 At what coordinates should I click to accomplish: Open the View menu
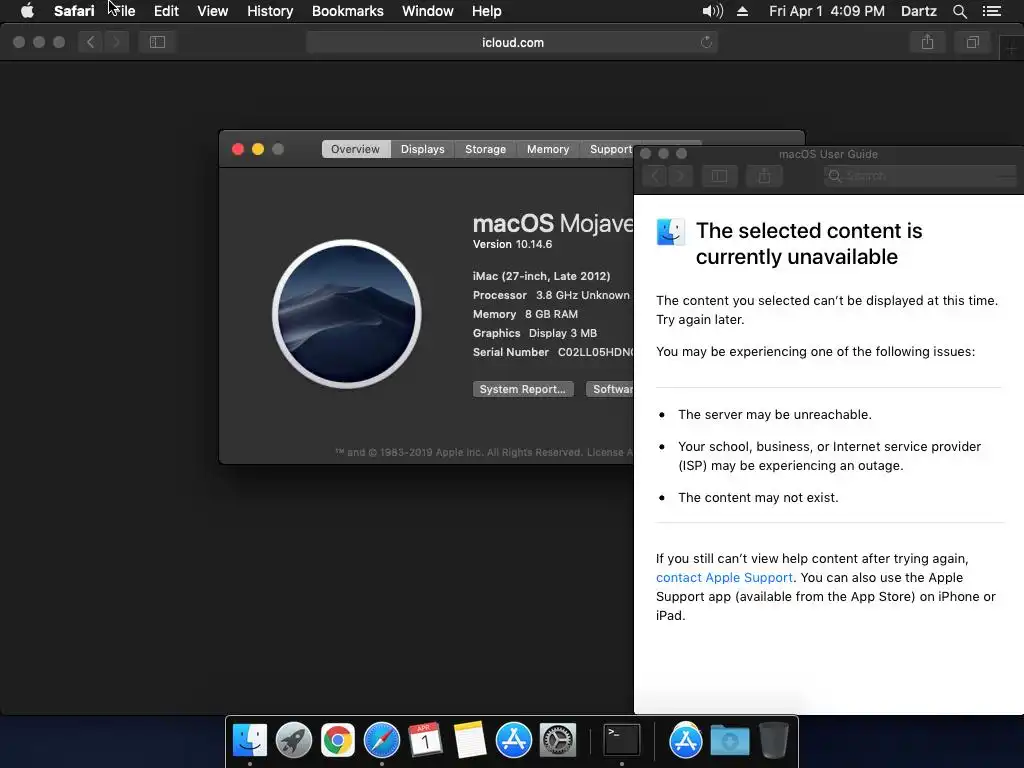212,11
